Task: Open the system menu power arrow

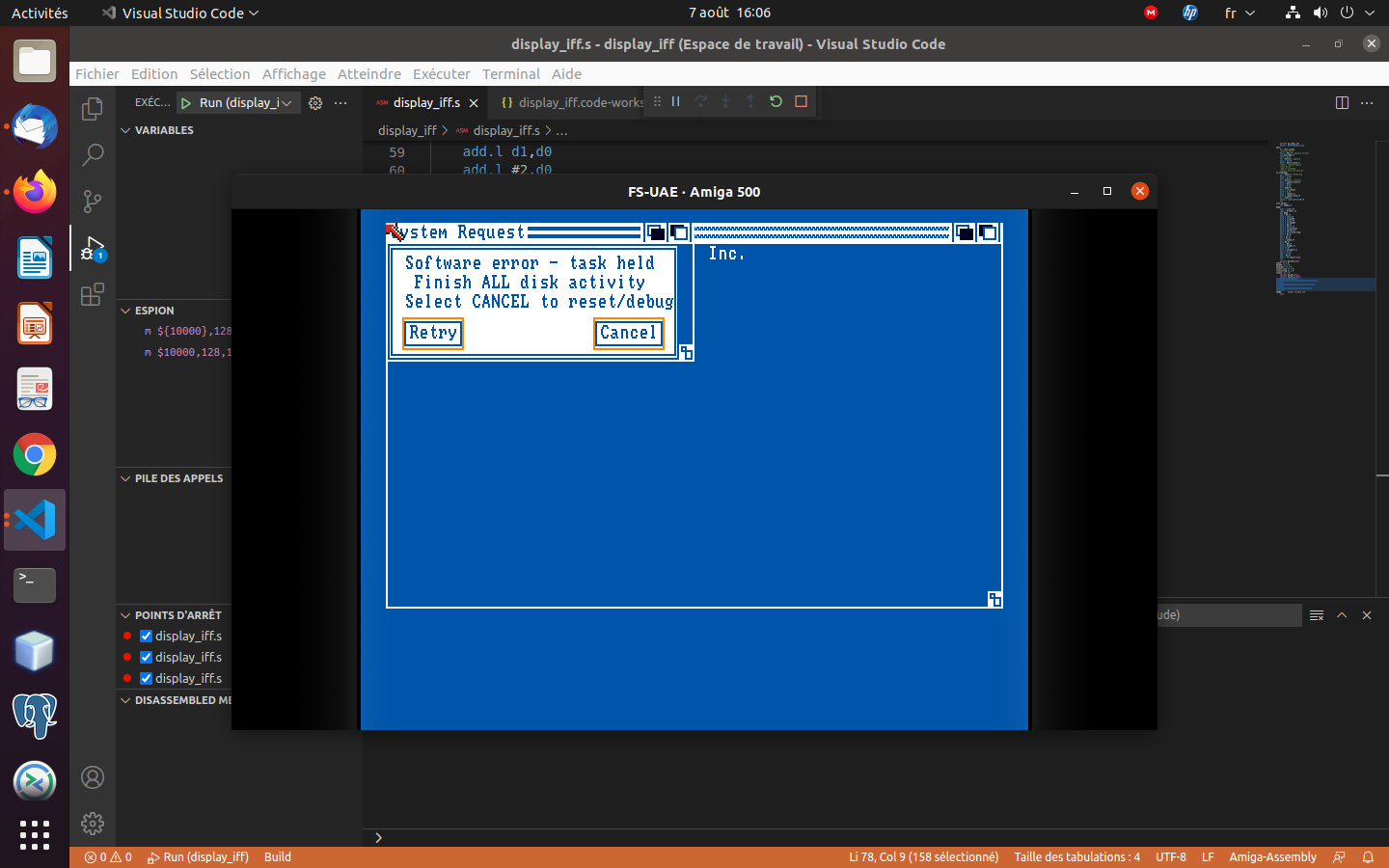Action: 1370,13
